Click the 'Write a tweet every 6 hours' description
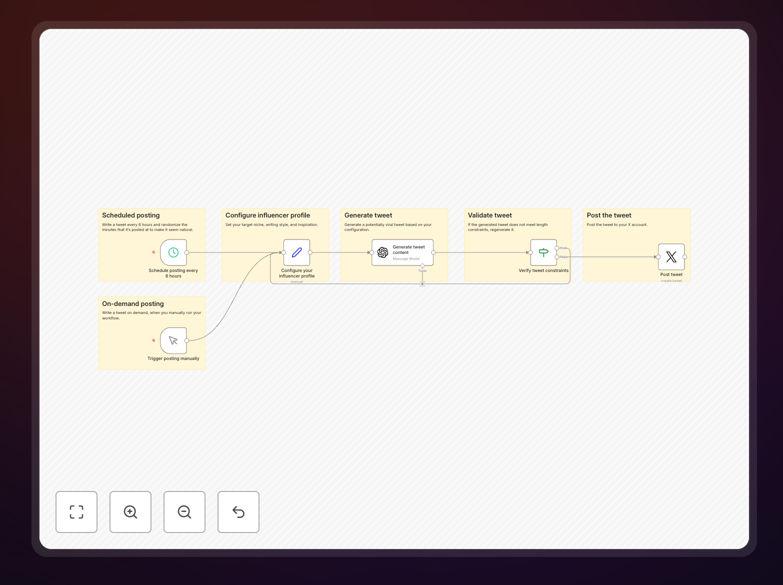The height and width of the screenshot is (585, 783). coord(147,227)
